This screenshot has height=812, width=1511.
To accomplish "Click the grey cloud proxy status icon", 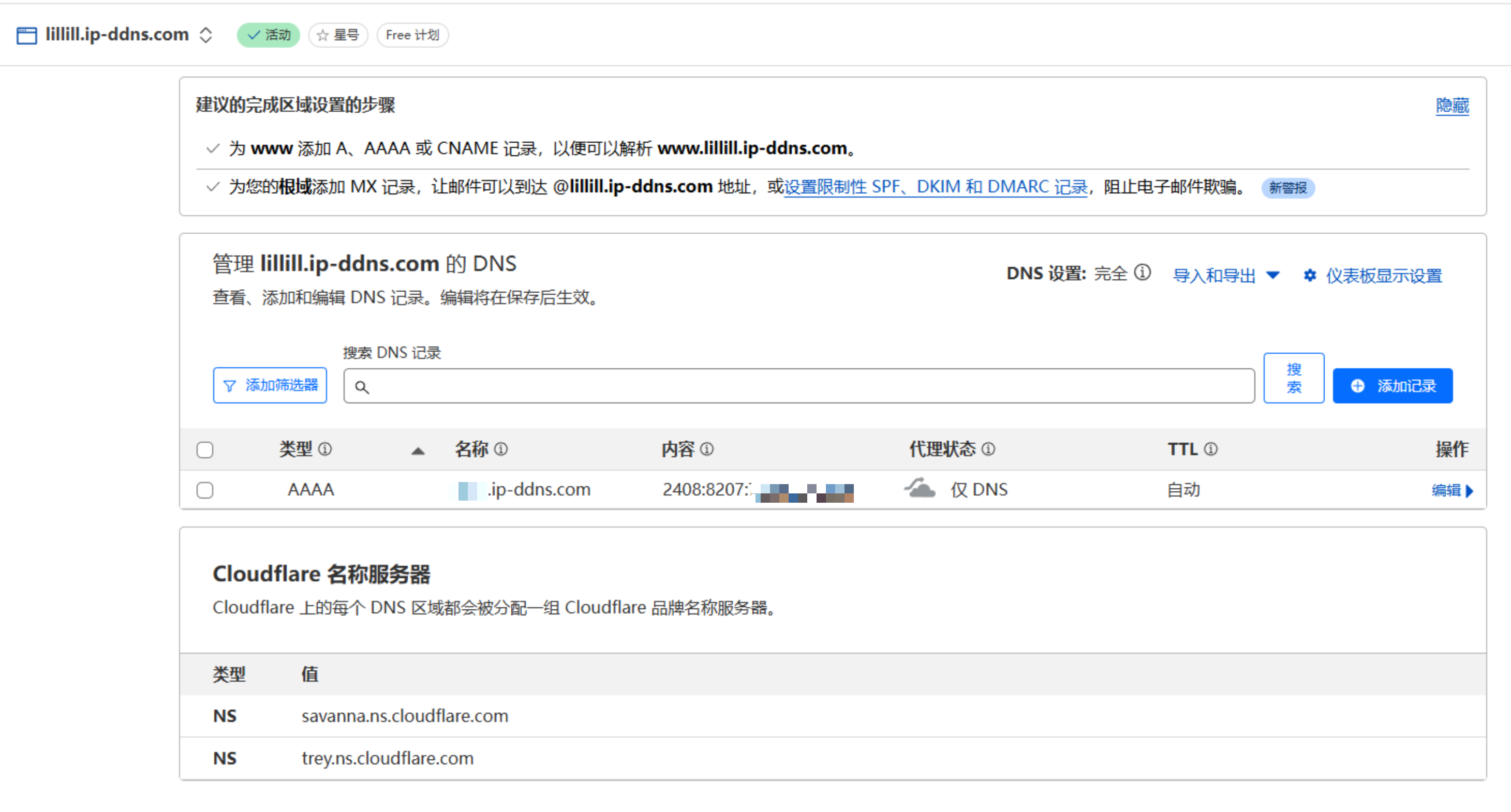I will [x=919, y=488].
